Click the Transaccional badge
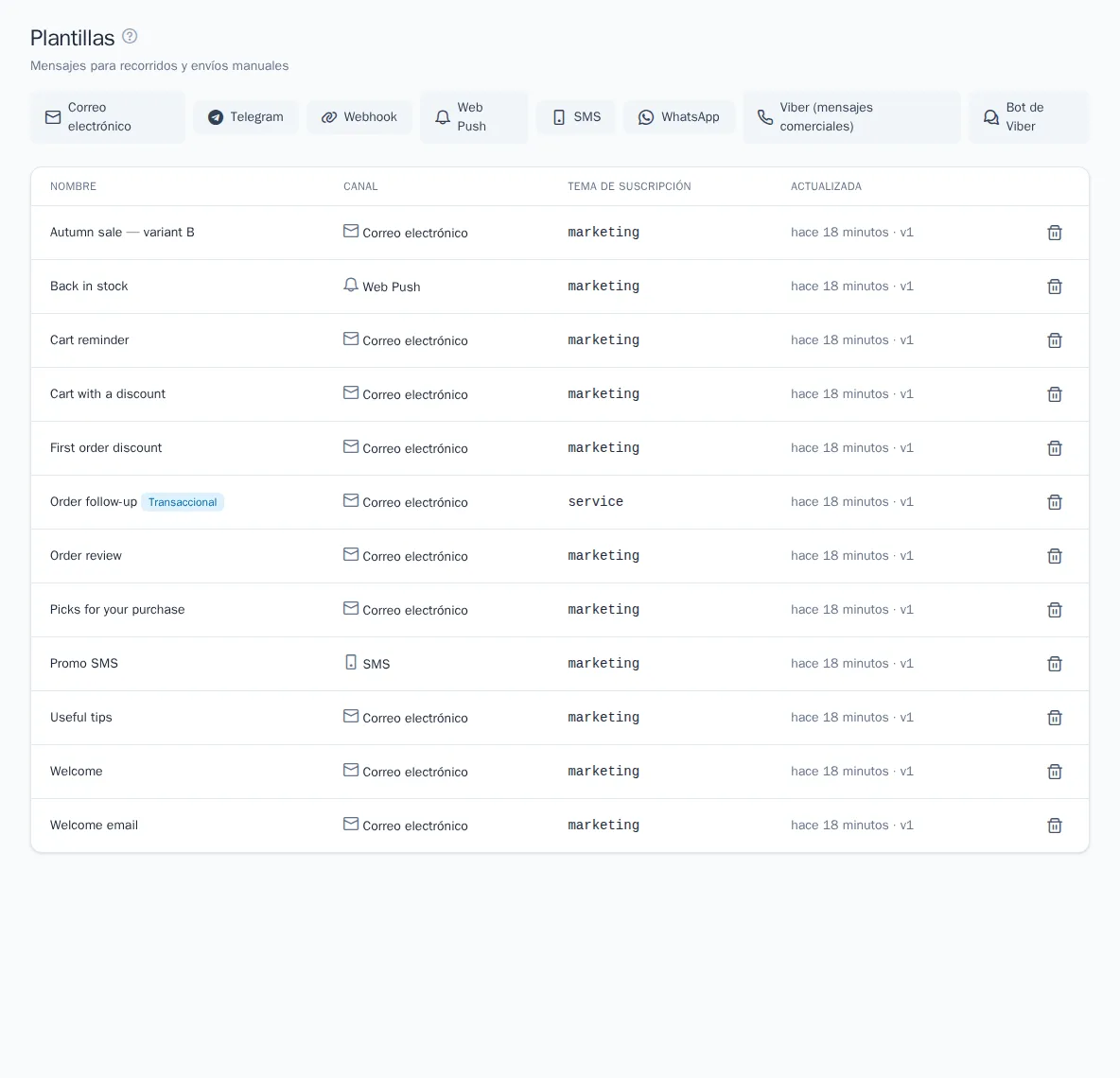Screen dimensions: 1120x1078 [x=183, y=502]
